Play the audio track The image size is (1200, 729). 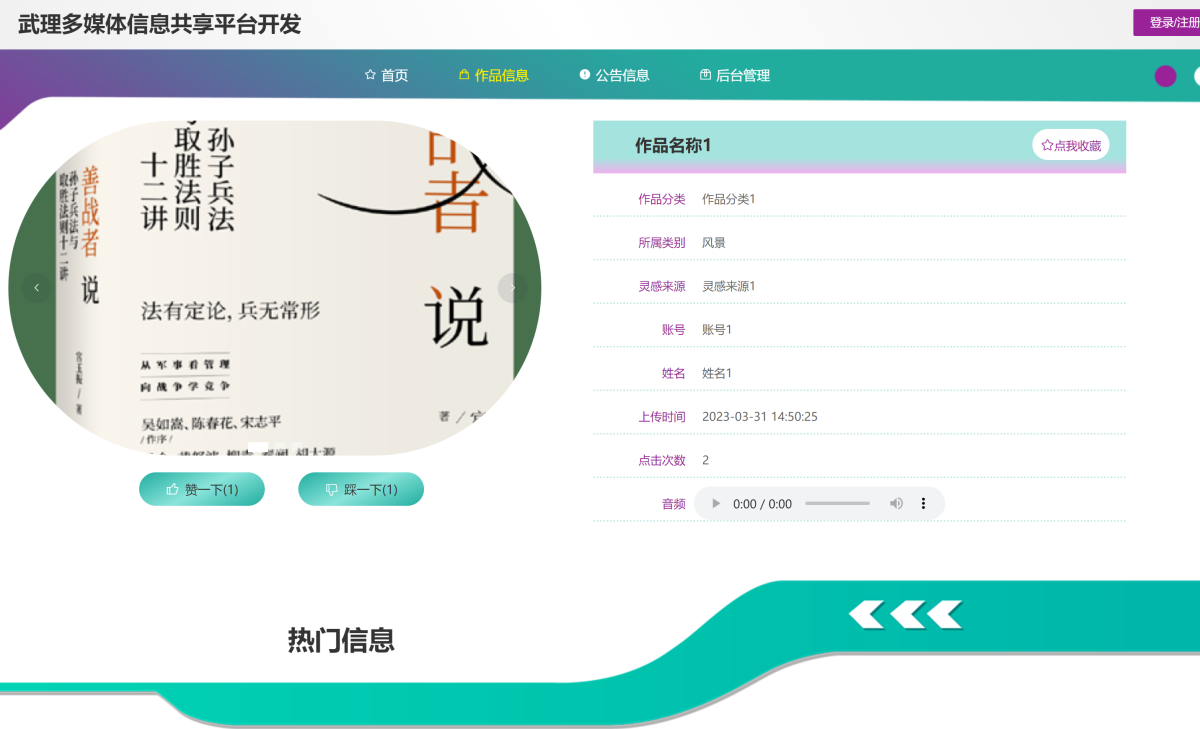tap(716, 504)
